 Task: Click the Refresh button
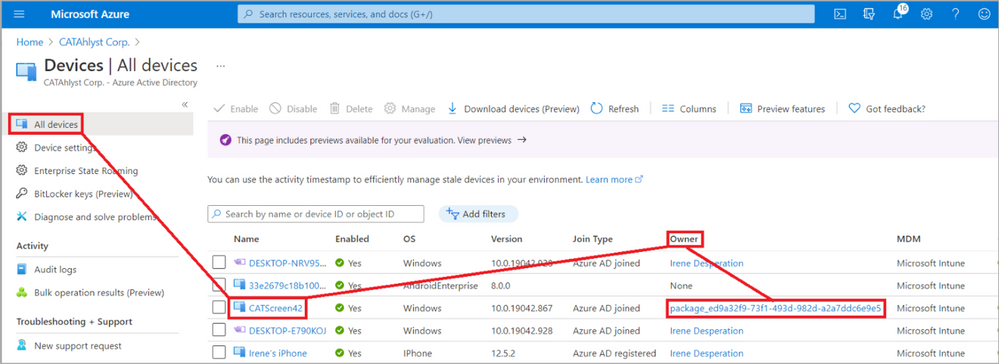point(615,109)
